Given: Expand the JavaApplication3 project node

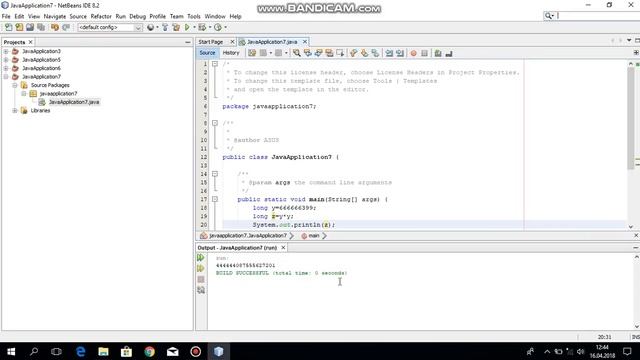Looking at the screenshot, I should (x=6, y=51).
